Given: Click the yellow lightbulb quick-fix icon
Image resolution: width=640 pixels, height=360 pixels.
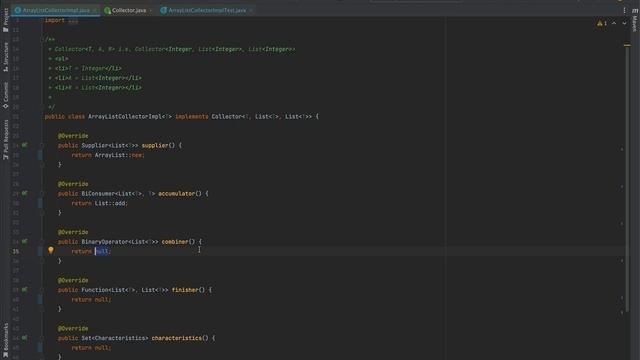Looking at the screenshot, I should tap(51, 250).
